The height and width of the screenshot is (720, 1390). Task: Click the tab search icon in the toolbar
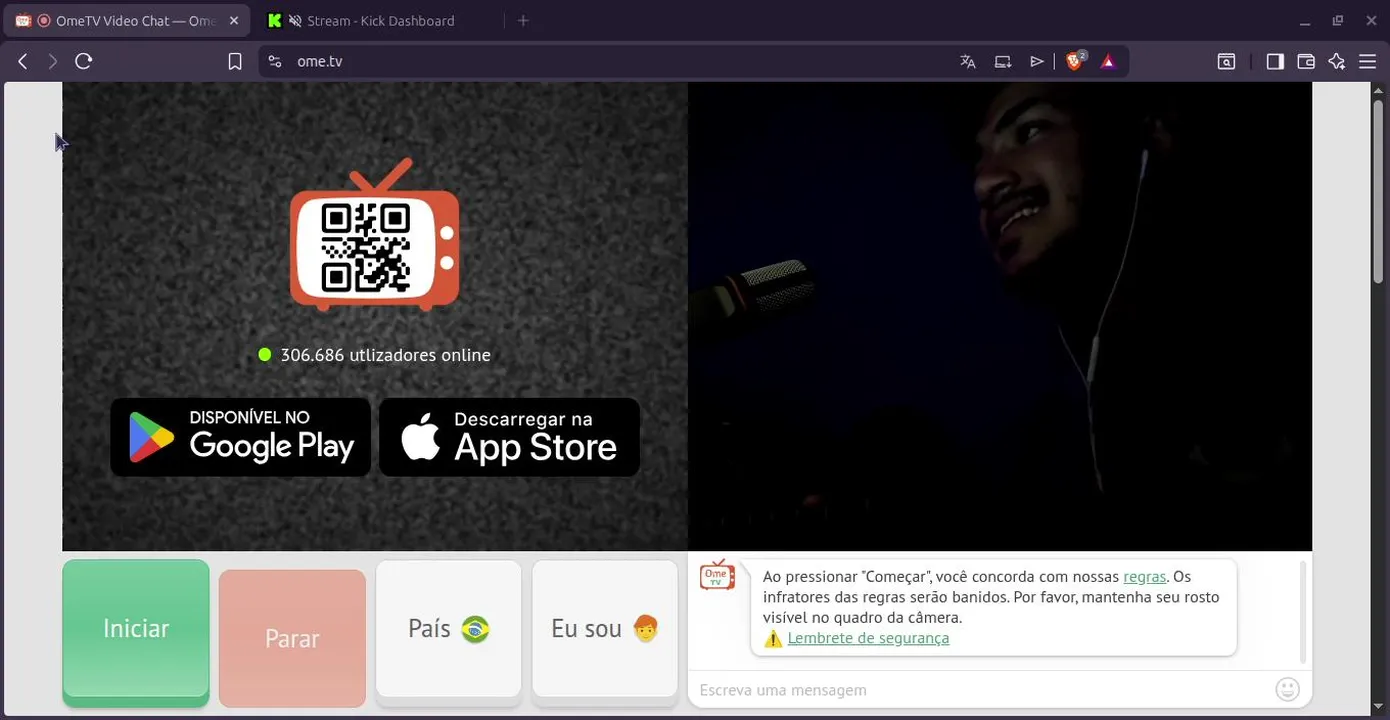[1226, 61]
